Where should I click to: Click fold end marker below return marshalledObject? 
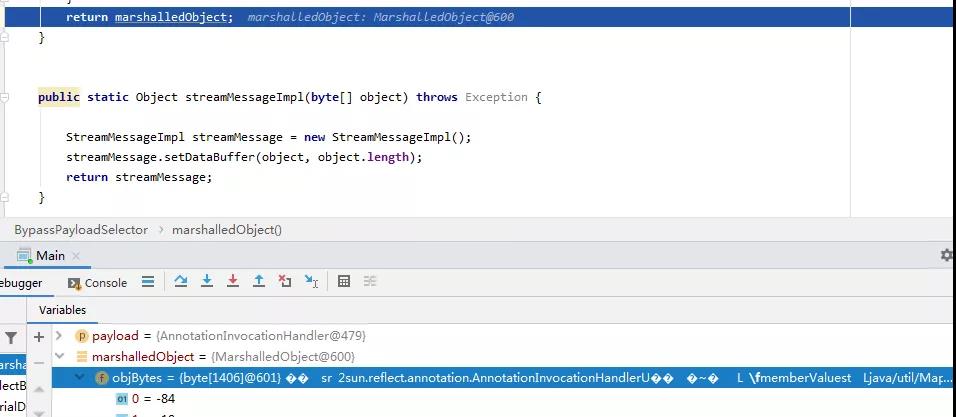coord(4,37)
